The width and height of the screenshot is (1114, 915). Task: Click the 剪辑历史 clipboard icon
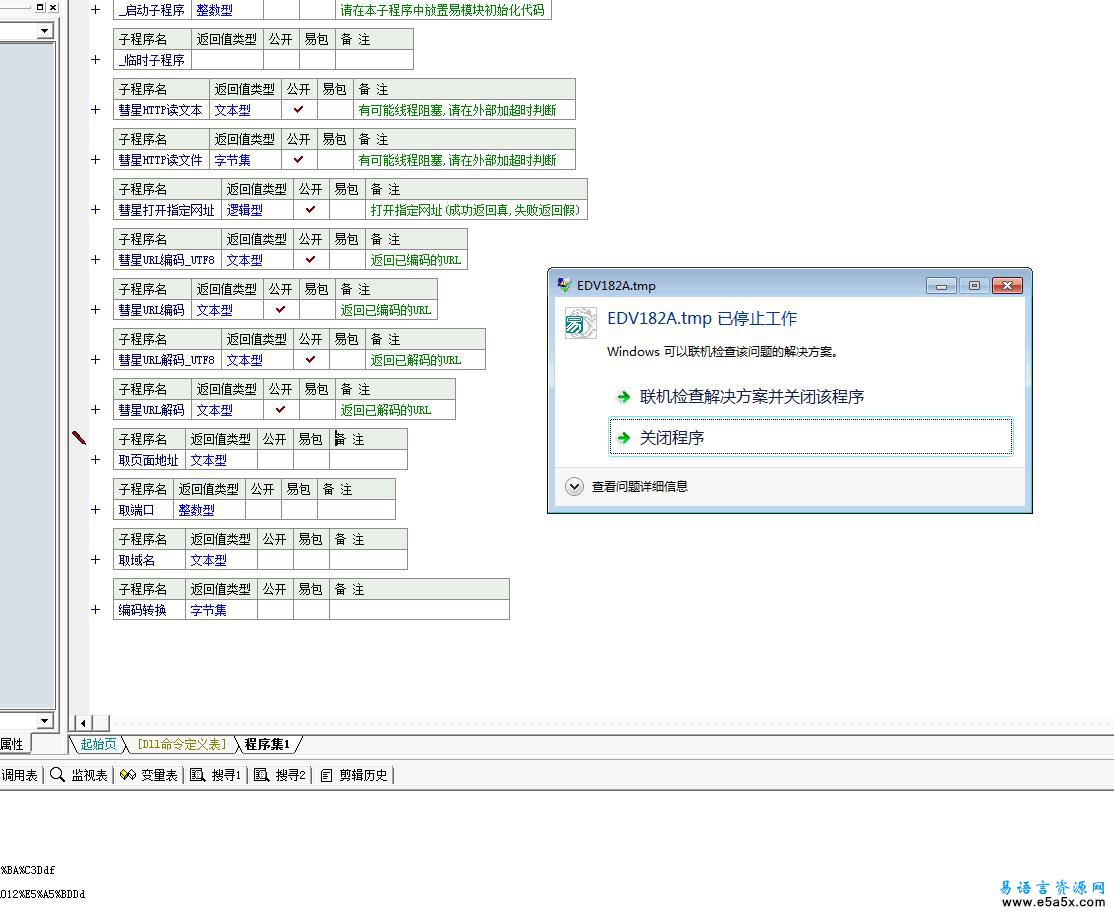click(x=326, y=775)
